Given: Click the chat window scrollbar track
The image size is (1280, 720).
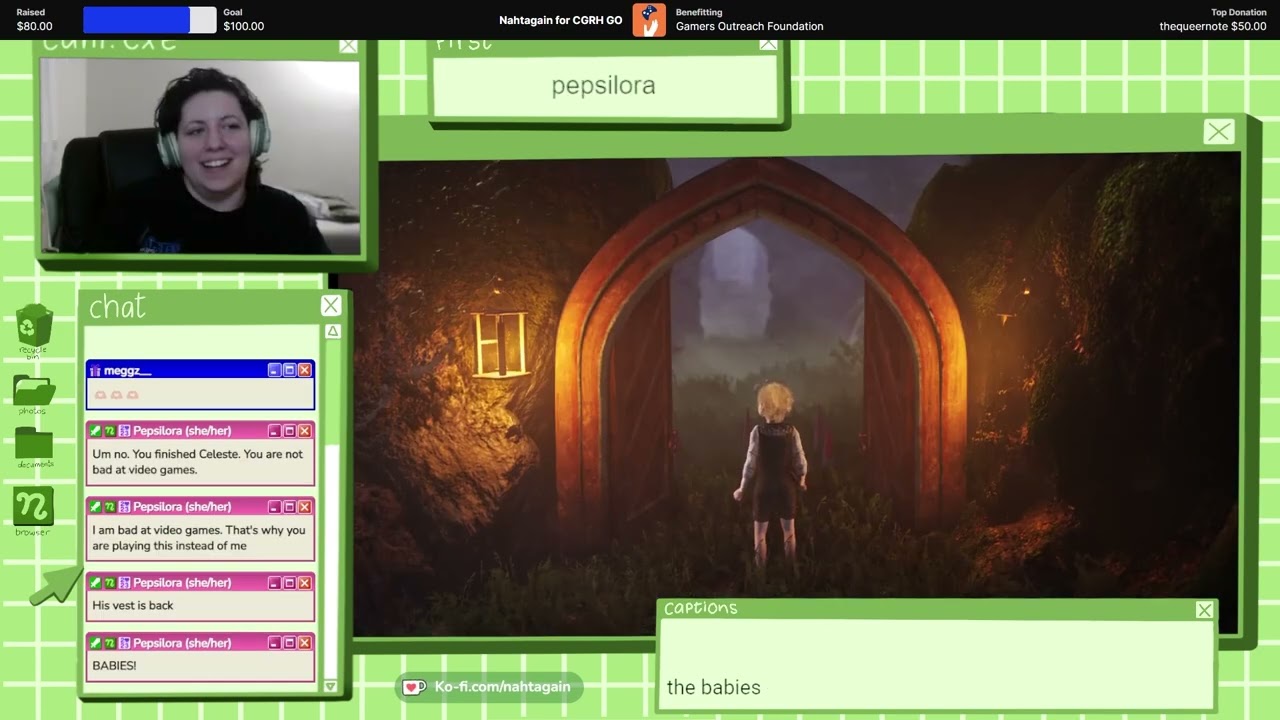Looking at the screenshot, I should click(x=332, y=510).
